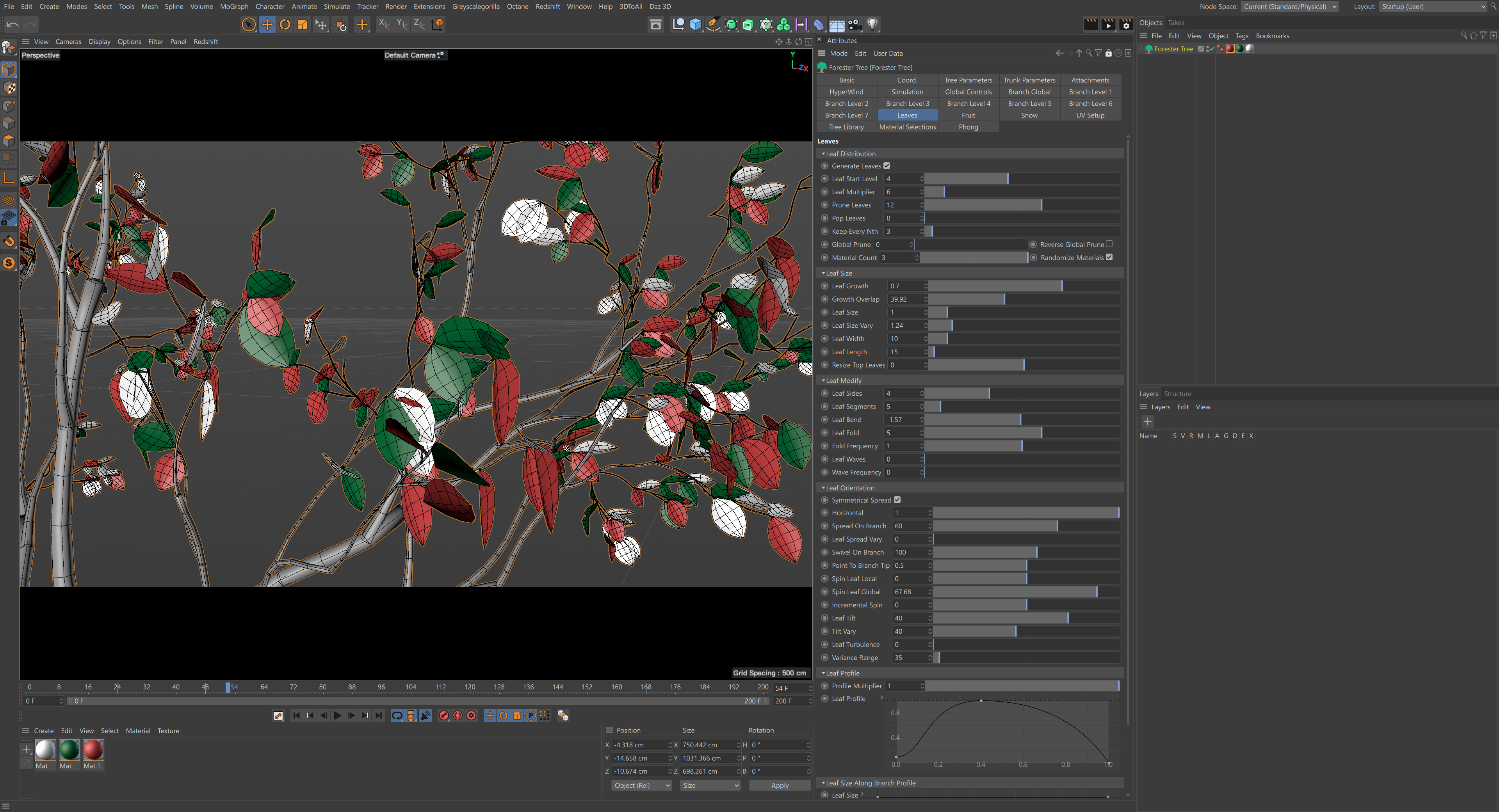Open the Object (Rel) coordinate dropdown
This screenshot has width=1499, height=812.
pyautogui.click(x=641, y=786)
